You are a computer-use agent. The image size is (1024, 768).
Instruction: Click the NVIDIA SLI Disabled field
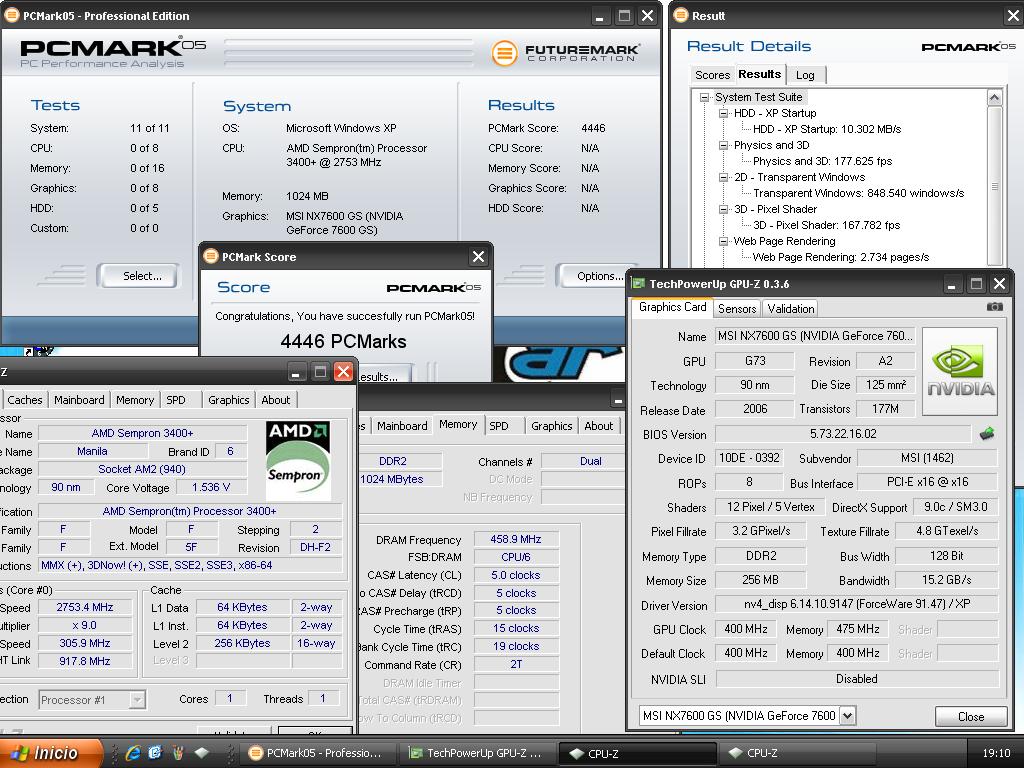[857, 679]
